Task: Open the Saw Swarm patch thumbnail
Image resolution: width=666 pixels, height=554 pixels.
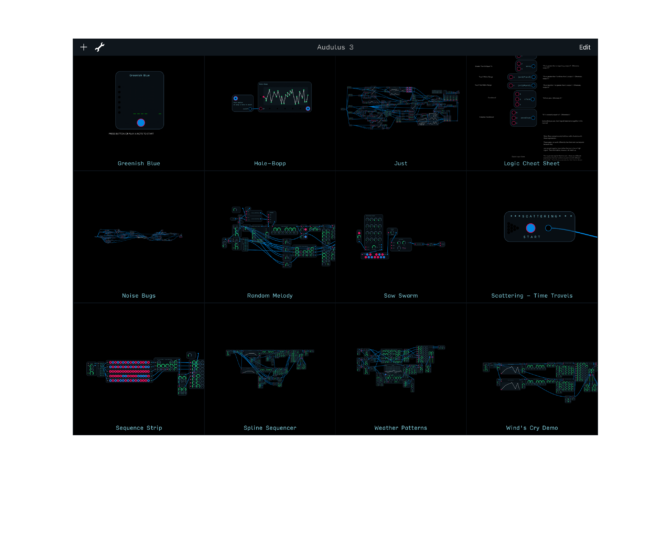Action: coord(401,237)
